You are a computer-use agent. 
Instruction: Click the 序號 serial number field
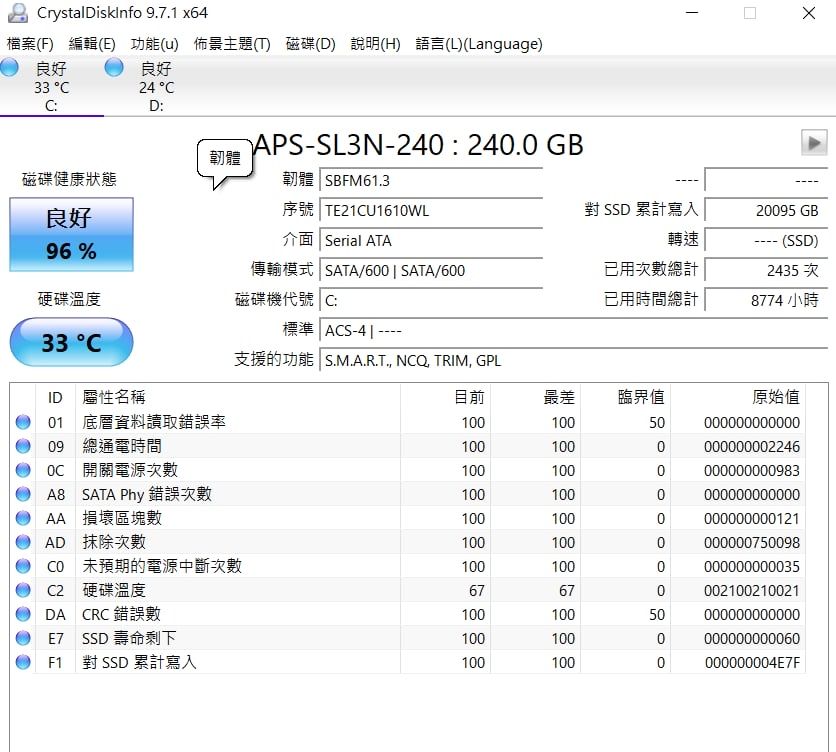tap(431, 211)
